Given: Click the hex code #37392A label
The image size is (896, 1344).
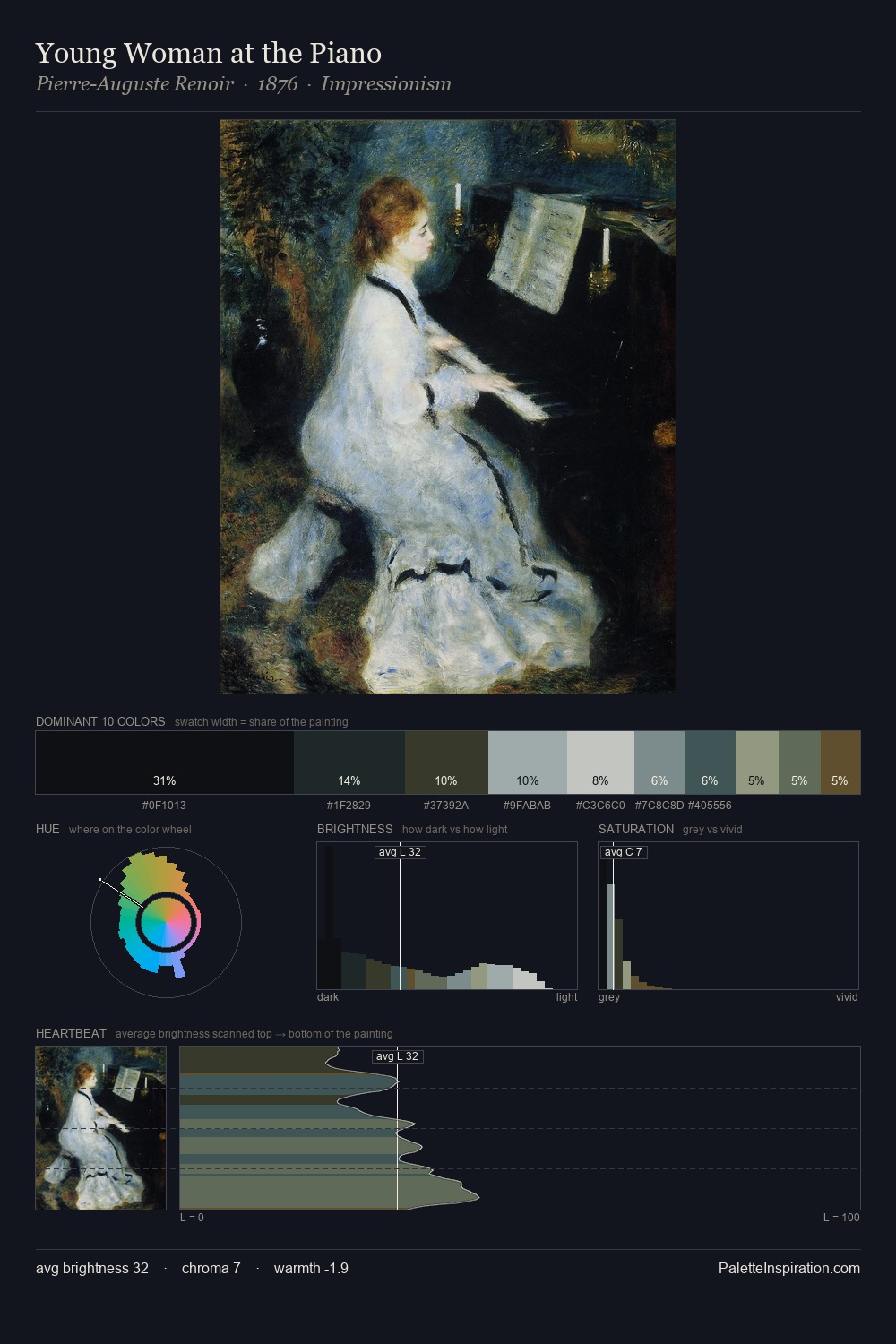Looking at the screenshot, I should [446, 806].
